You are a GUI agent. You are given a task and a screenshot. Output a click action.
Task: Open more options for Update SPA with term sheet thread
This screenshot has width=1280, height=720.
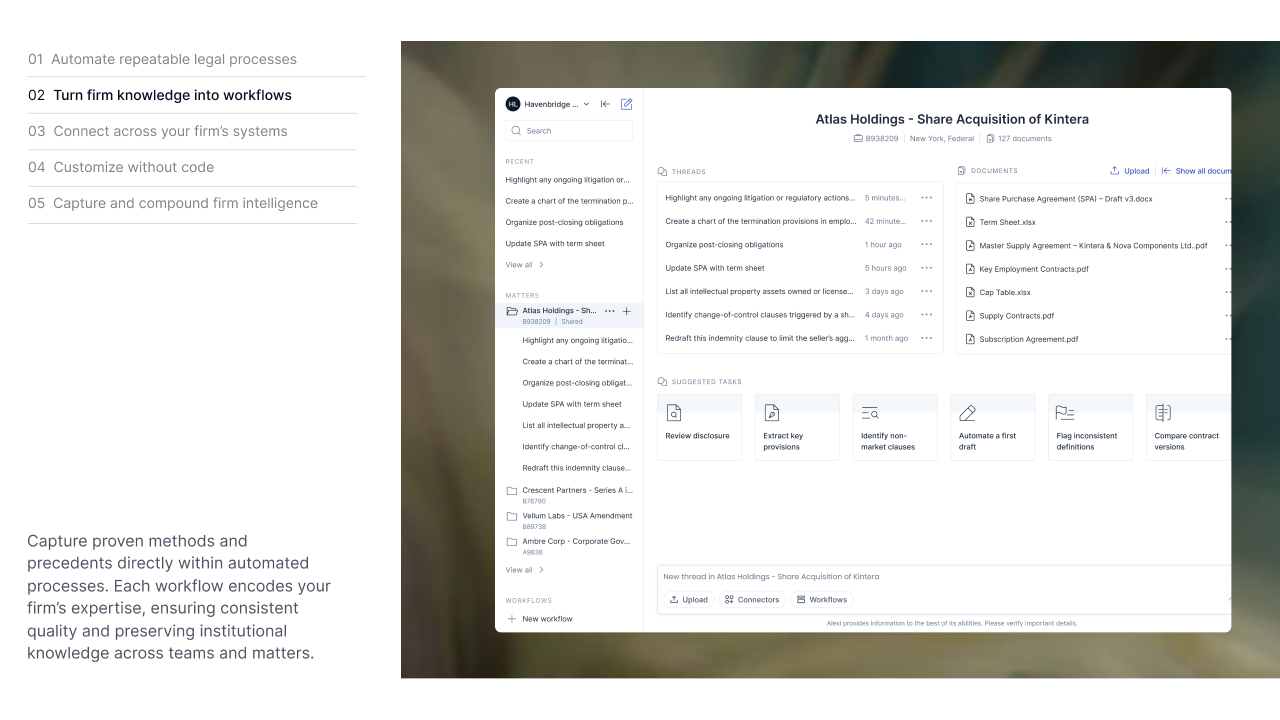point(926,268)
